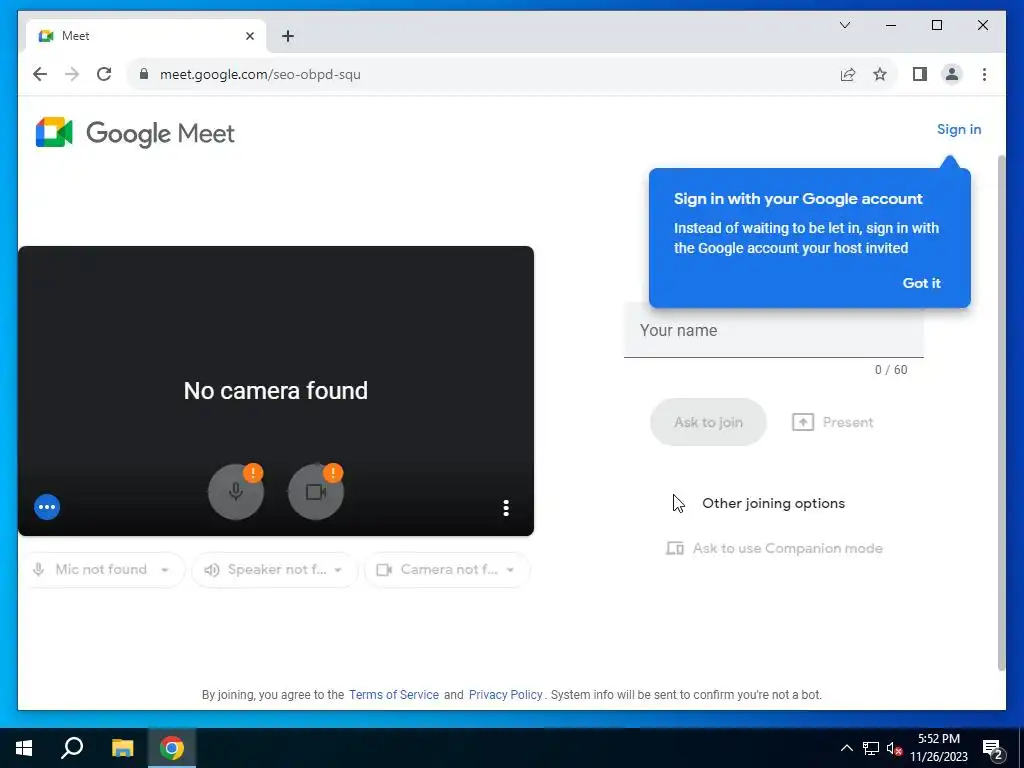Viewport: 1024px width, 768px height.
Task: Expand the Mic not found dropdown
Action: (x=106, y=569)
